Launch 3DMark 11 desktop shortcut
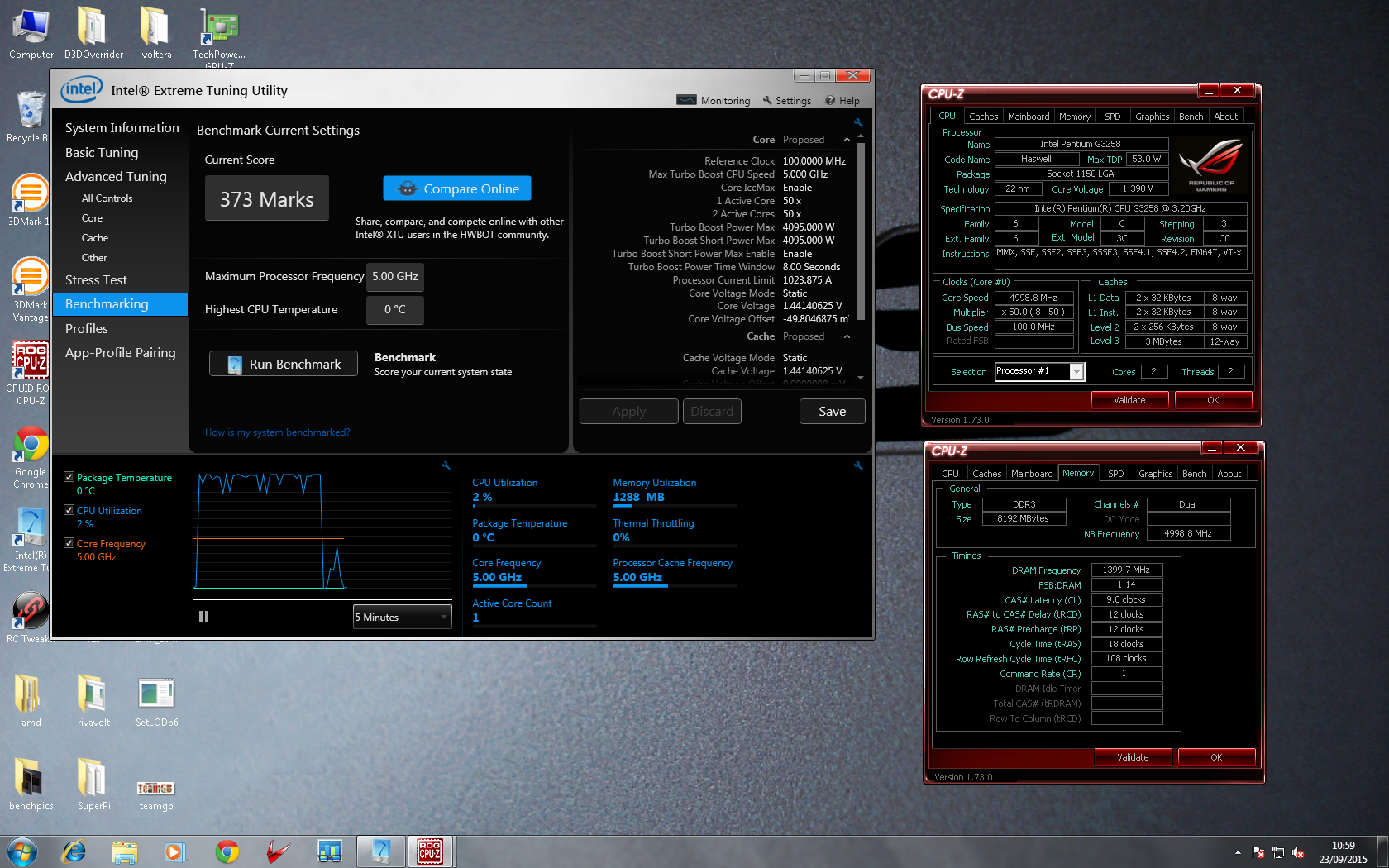Image resolution: width=1389 pixels, height=868 pixels. click(29, 199)
